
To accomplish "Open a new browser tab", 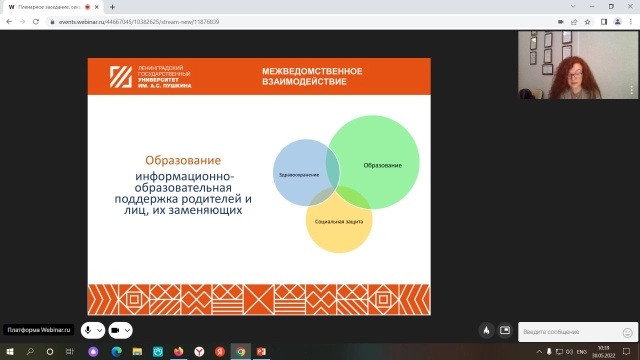I will click(112, 7).
